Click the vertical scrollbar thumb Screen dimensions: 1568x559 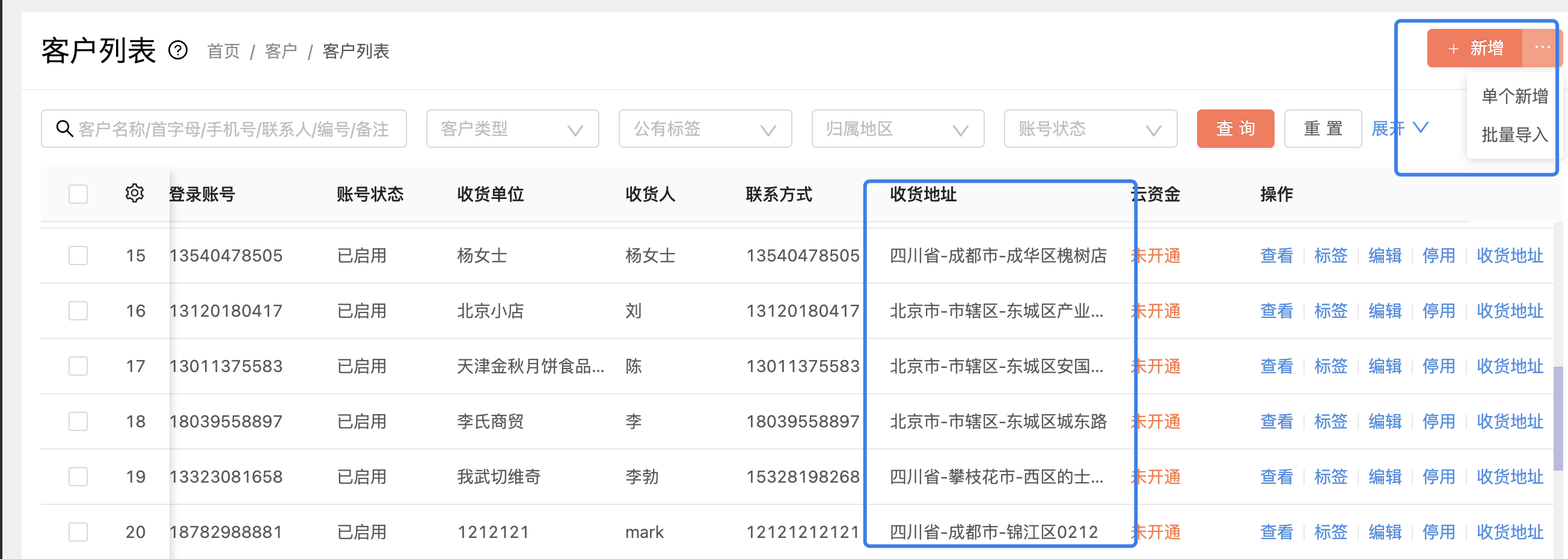tap(1558, 418)
